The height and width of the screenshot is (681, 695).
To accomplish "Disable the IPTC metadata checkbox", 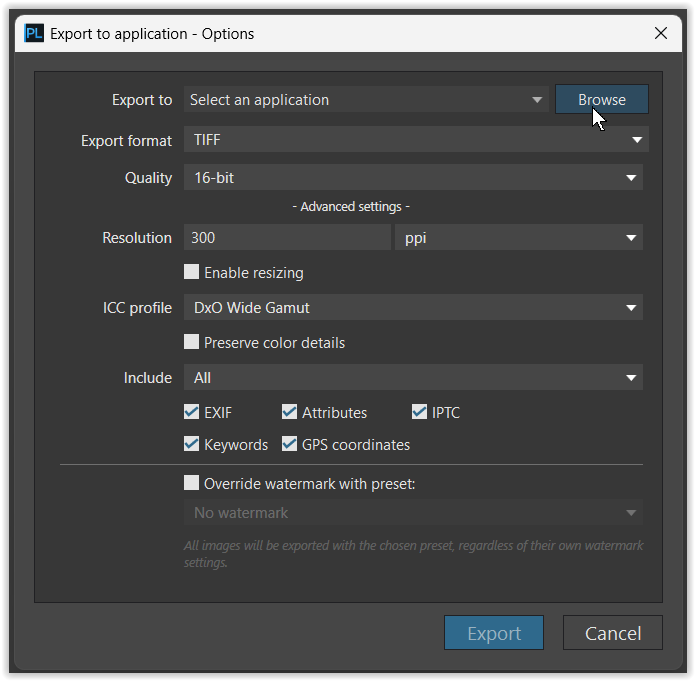I will point(420,412).
